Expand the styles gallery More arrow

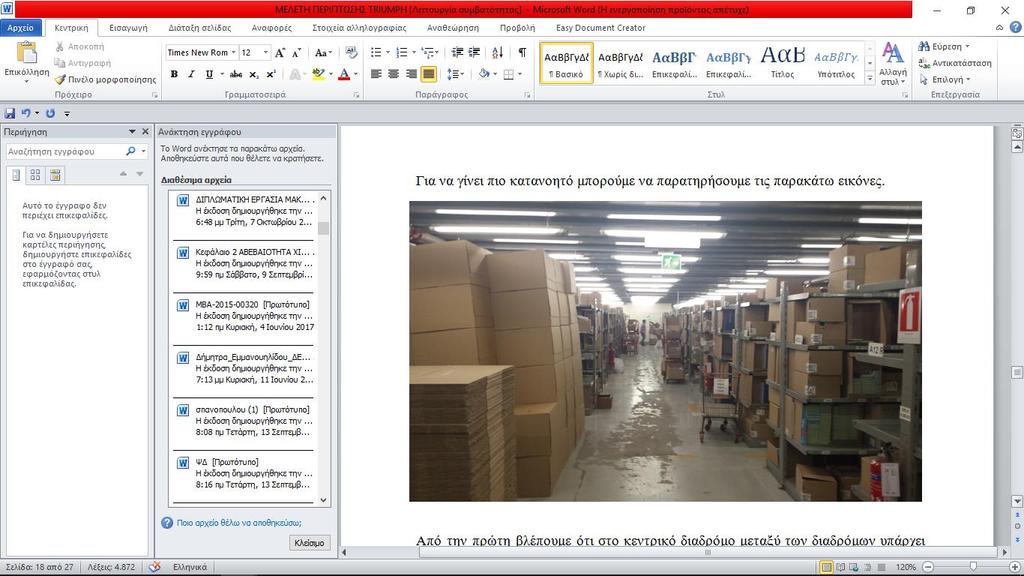pyautogui.click(x=870, y=78)
